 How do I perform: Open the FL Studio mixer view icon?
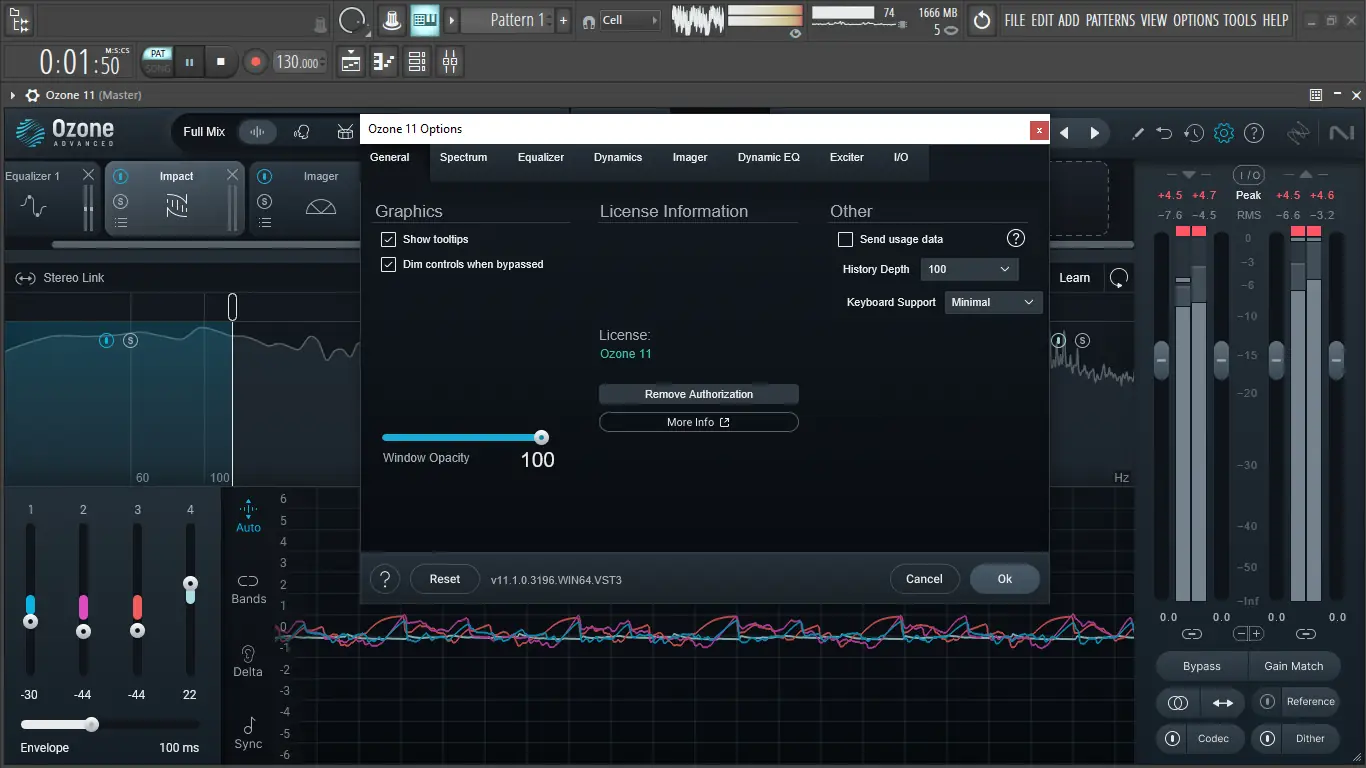pyautogui.click(x=450, y=62)
